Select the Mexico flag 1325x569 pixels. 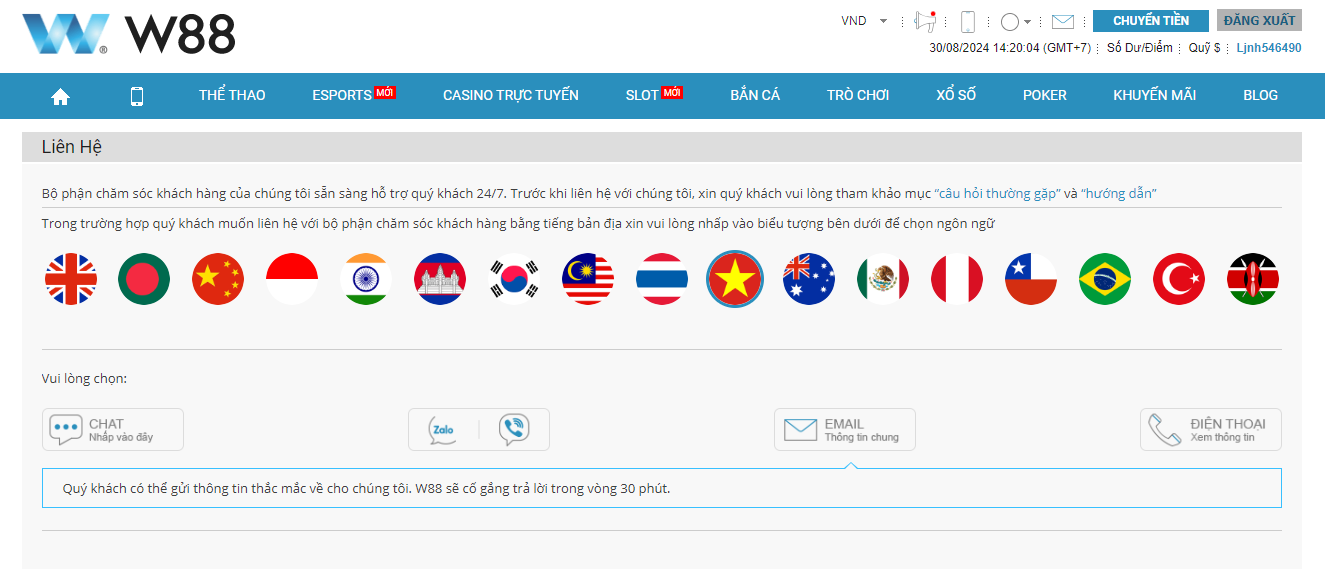coord(883,279)
